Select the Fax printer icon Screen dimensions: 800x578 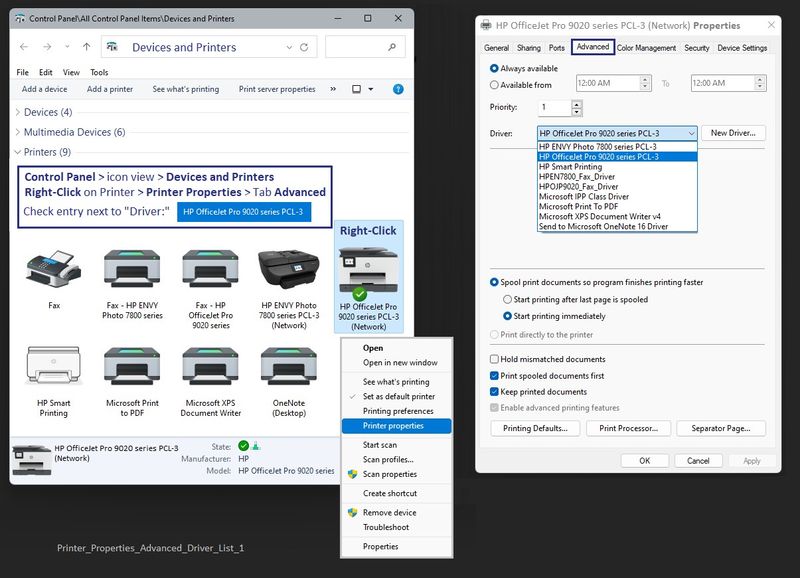click(54, 267)
